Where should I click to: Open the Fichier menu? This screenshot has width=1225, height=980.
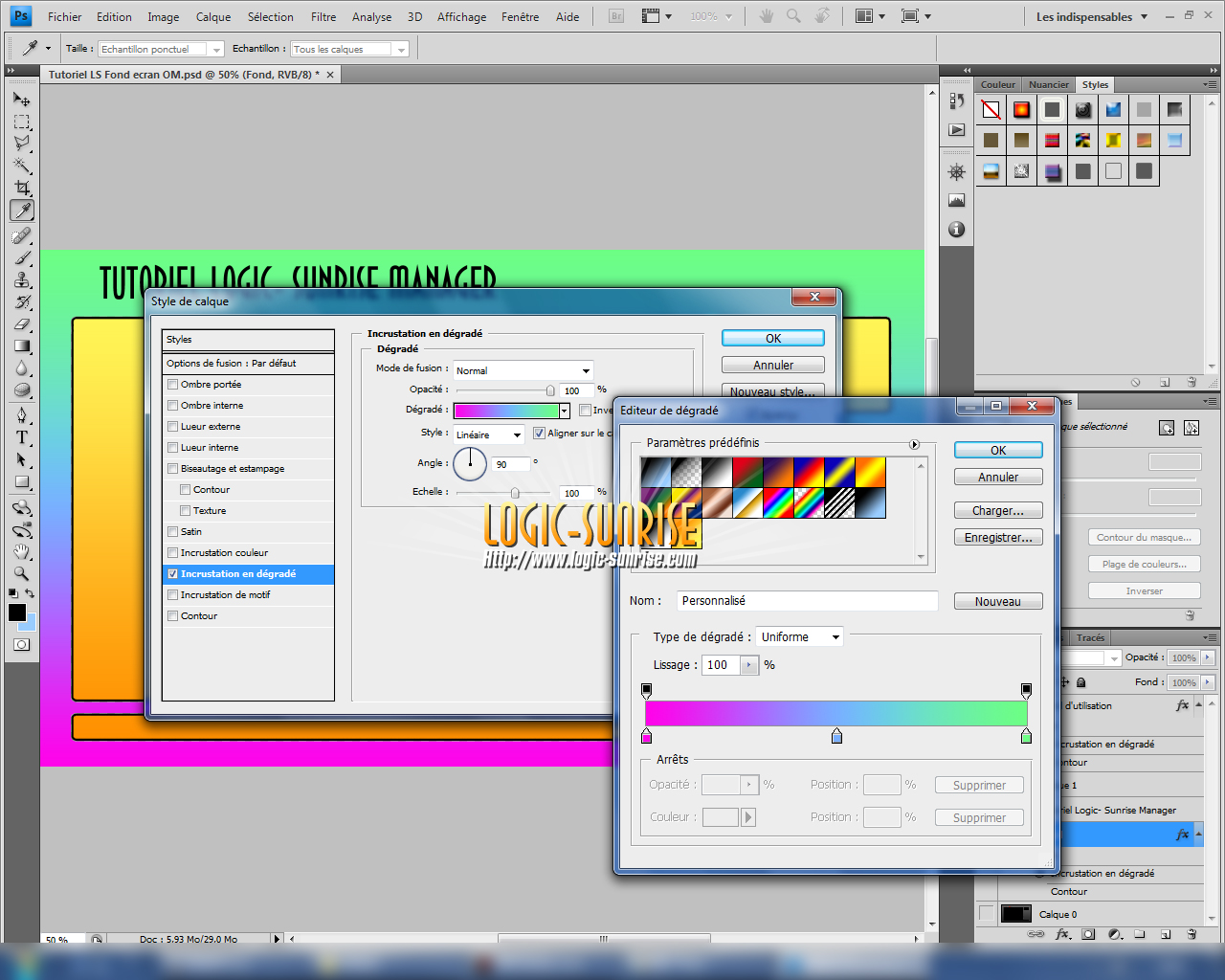[65, 16]
